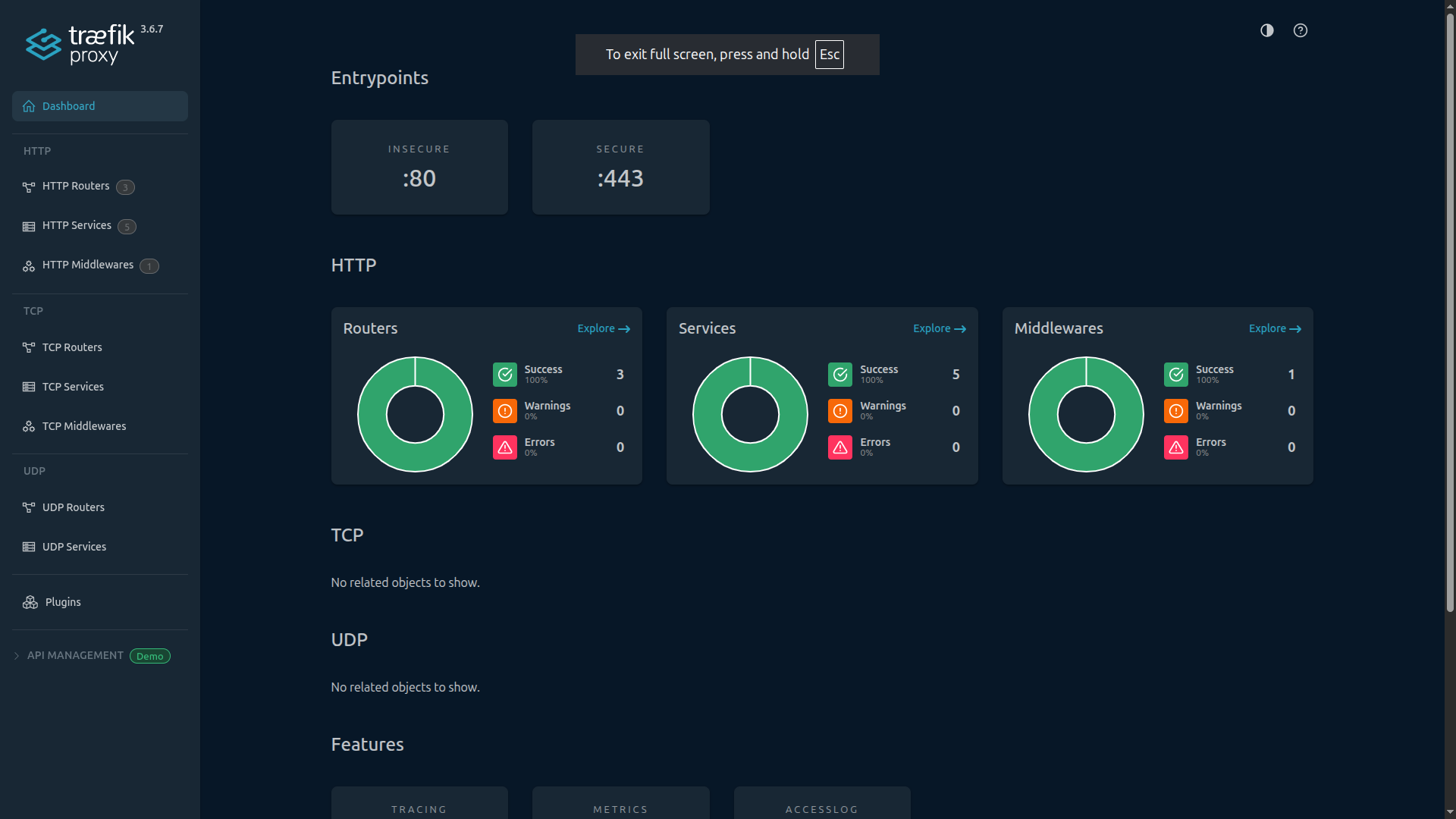Expand the API Management section chevron
Screen dimensions: 1456x819
coord(17,656)
